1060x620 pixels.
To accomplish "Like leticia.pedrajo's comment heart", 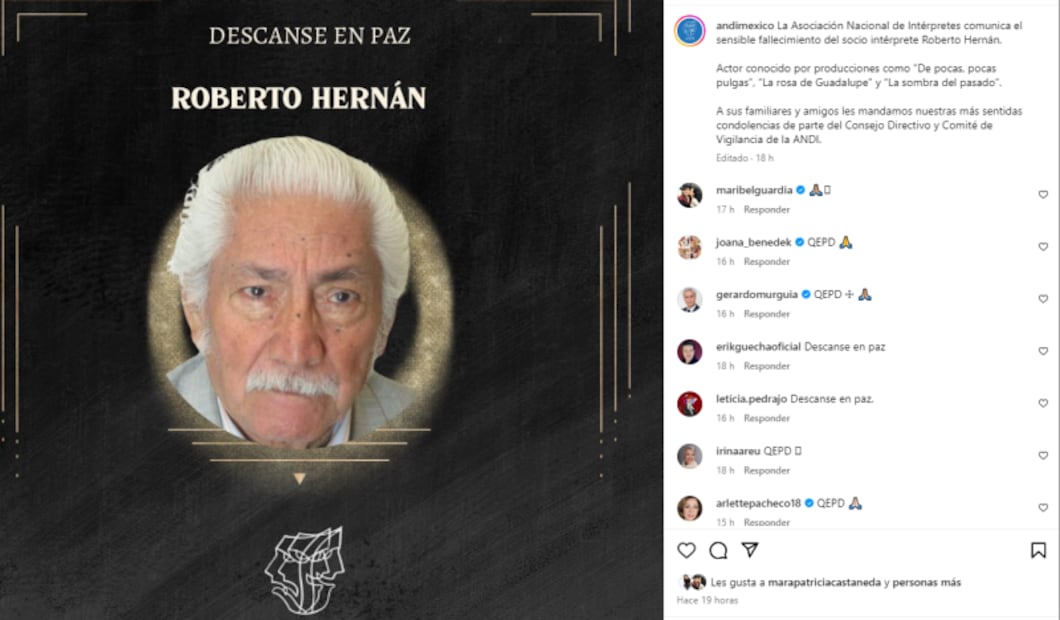I will 1043,403.
